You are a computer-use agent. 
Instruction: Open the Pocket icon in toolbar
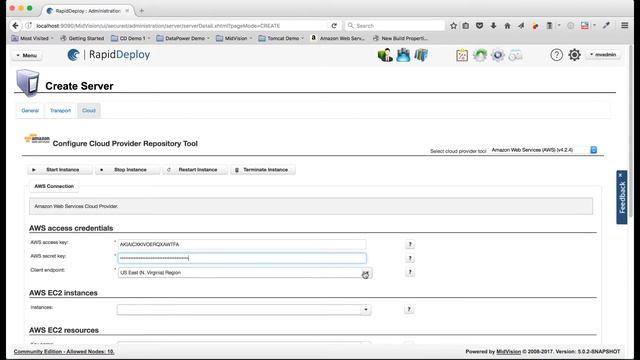pyautogui.click(x=479, y=26)
